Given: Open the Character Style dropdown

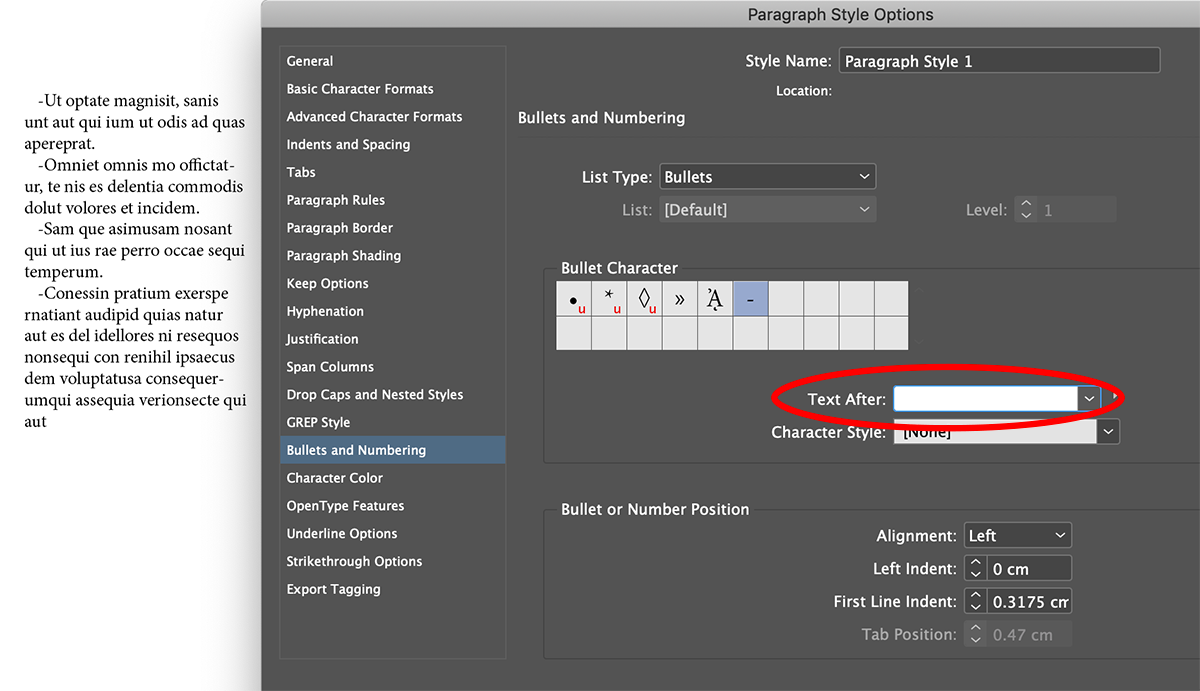Looking at the screenshot, I should (1107, 431).
